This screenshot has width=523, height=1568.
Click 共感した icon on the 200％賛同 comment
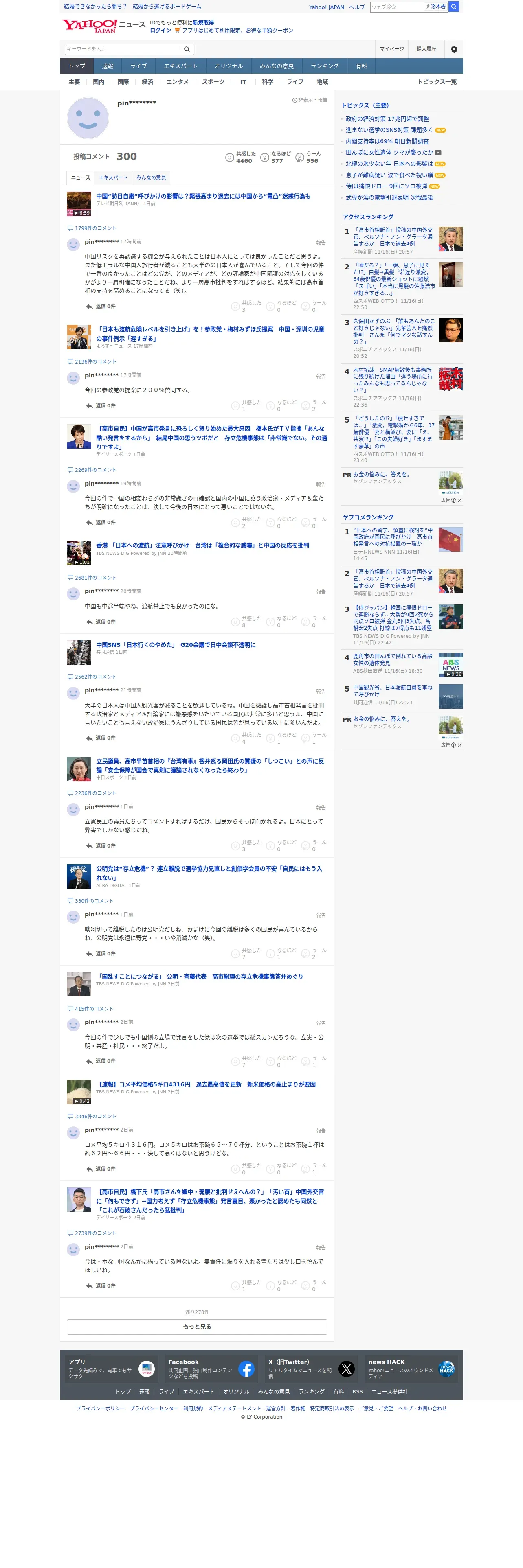(235, 405)
